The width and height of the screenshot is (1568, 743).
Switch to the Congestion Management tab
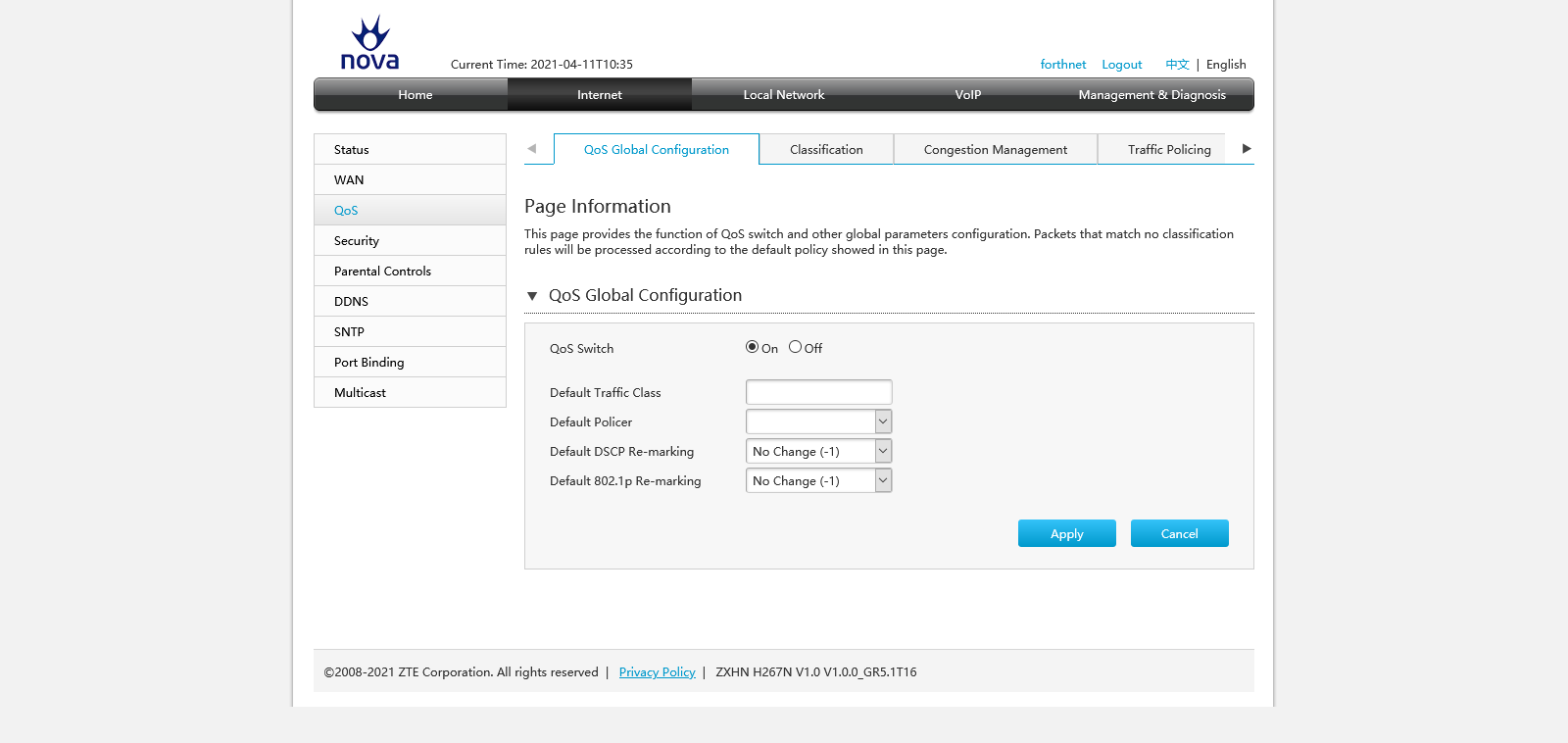tap(996, 149)
